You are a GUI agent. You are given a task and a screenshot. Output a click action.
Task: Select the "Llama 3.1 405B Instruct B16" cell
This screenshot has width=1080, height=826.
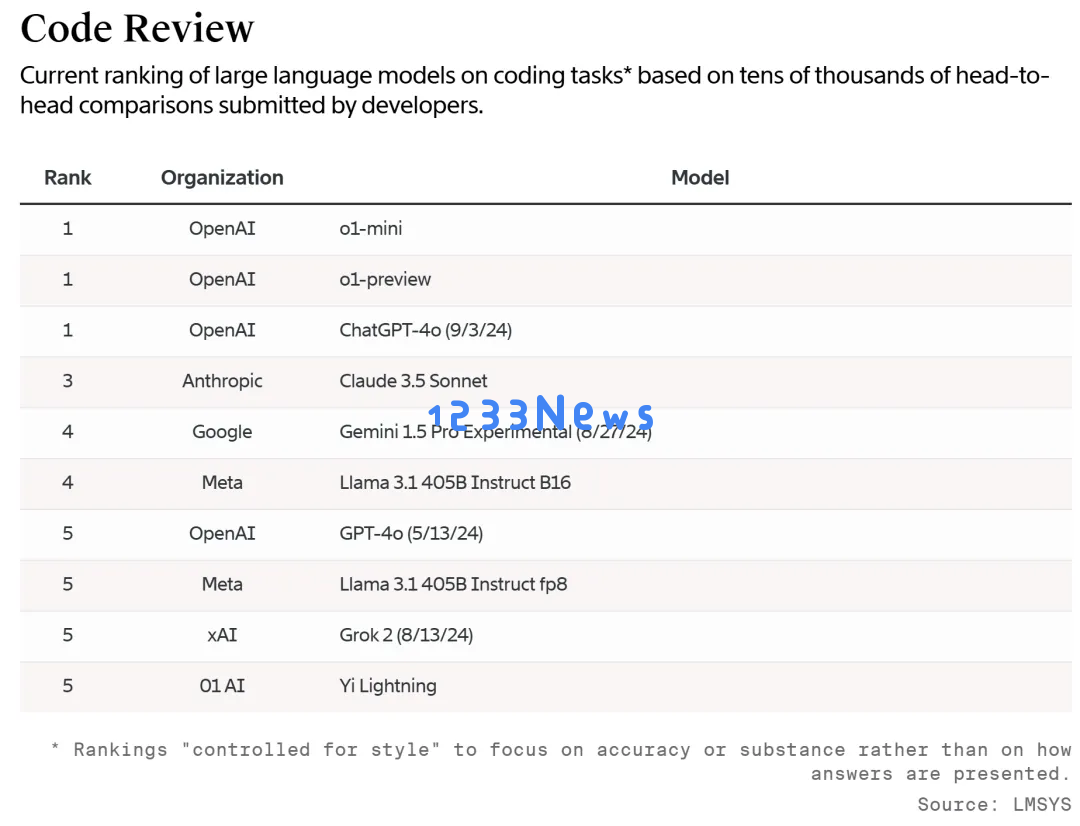(x=455, y=483)
